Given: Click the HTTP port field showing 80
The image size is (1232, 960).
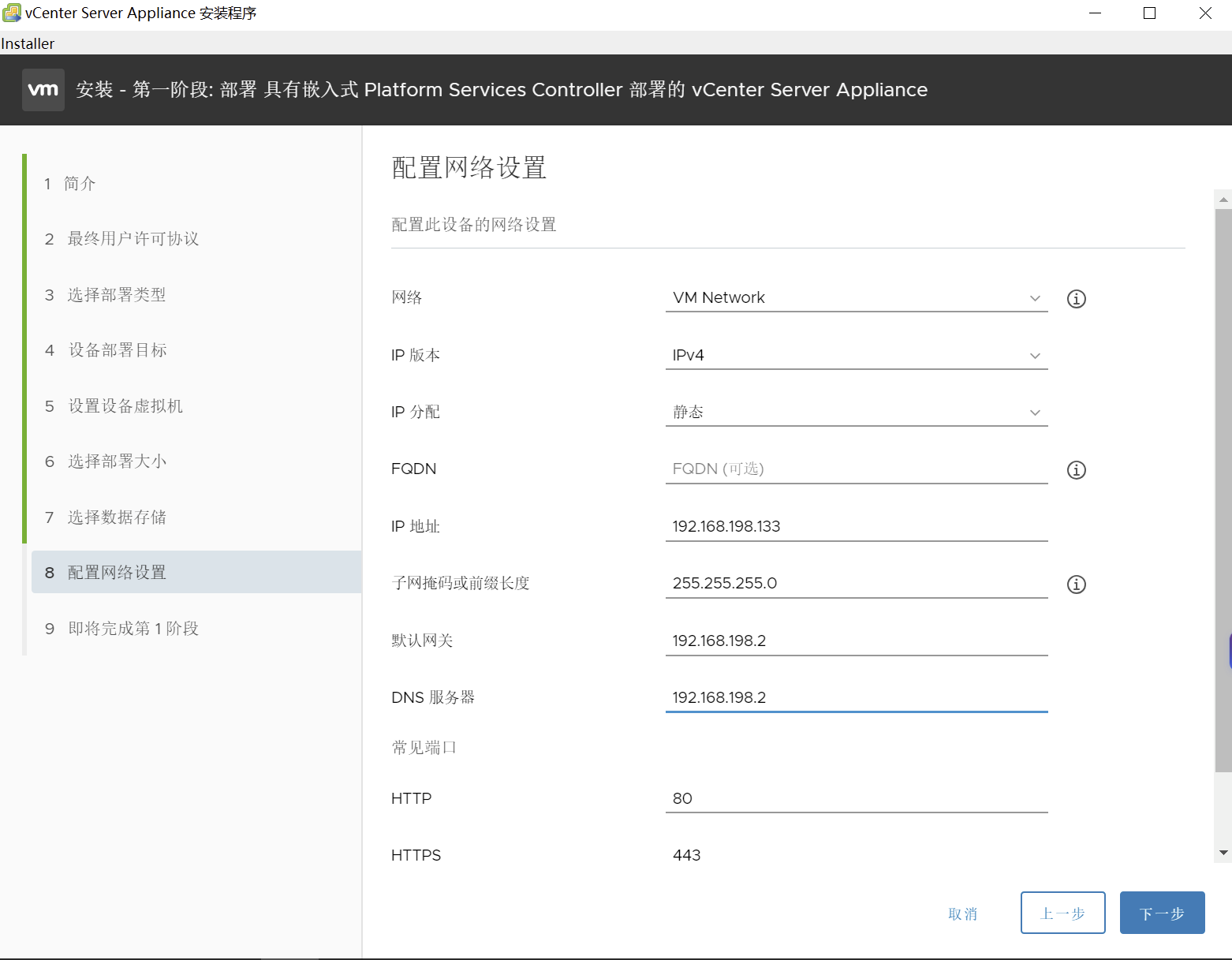Looking at the screenshot, I should coord(857,798).
